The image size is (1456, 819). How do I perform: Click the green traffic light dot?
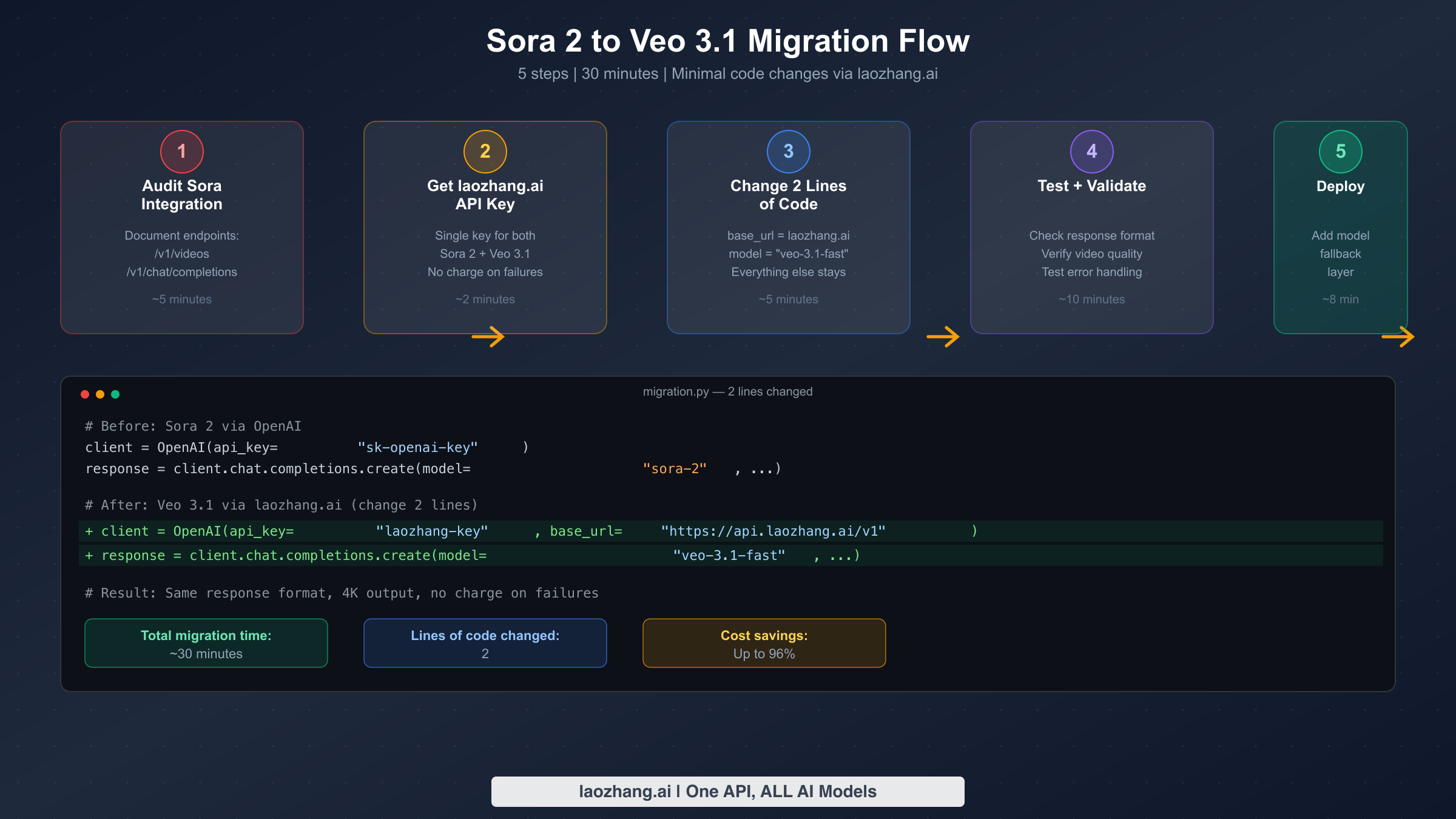[115, 394]
